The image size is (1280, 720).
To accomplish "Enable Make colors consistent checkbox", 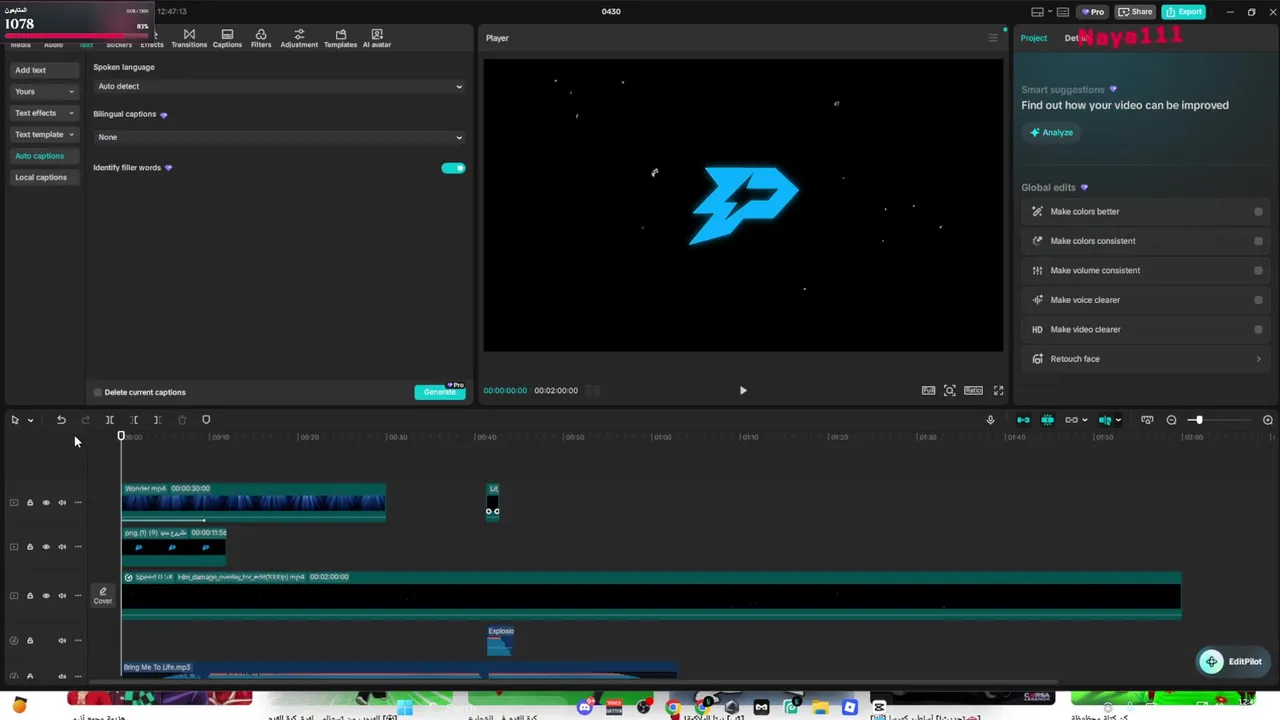I will click(1258, 241).
